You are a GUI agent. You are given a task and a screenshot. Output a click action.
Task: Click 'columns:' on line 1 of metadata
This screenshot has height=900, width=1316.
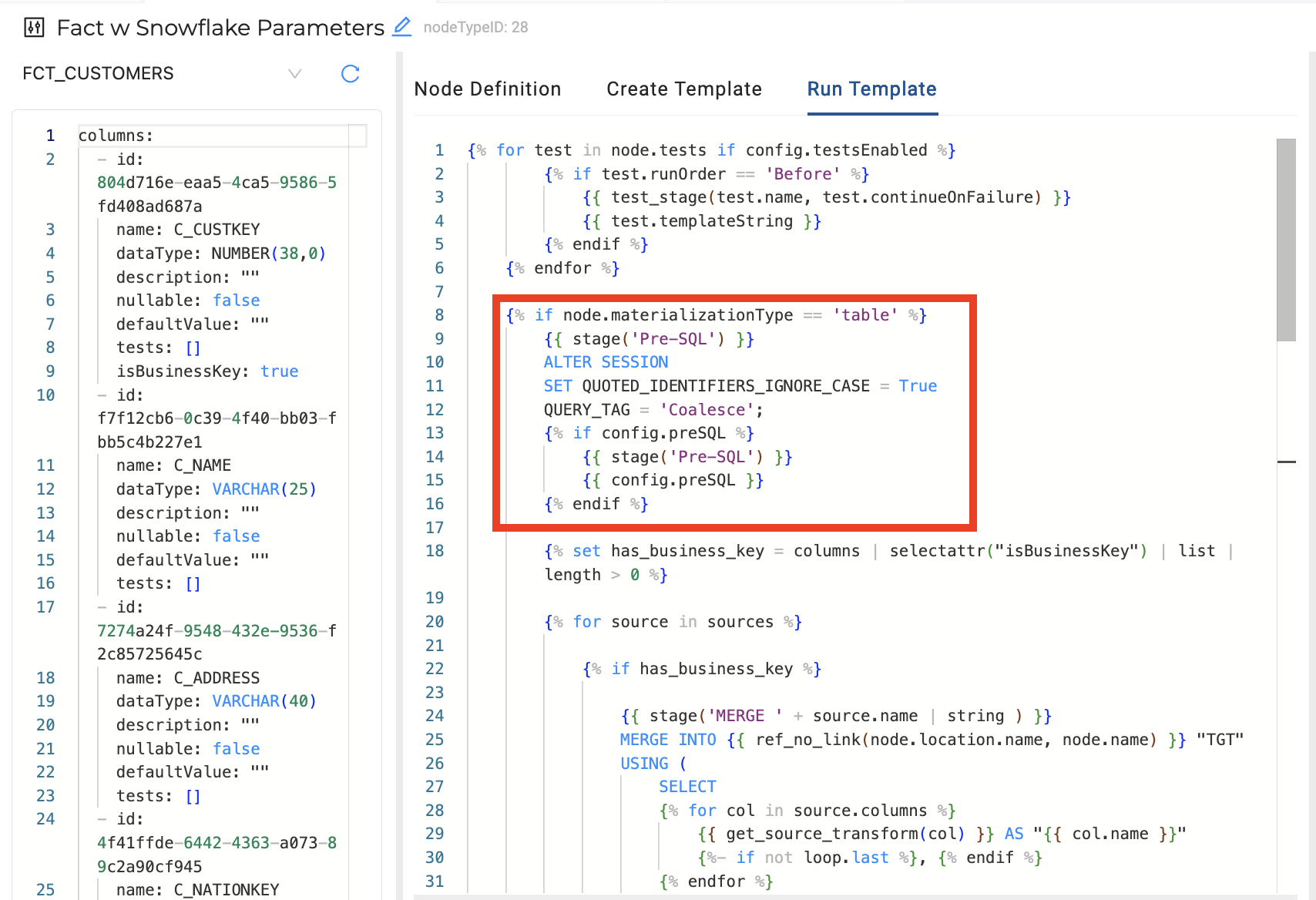116,136
